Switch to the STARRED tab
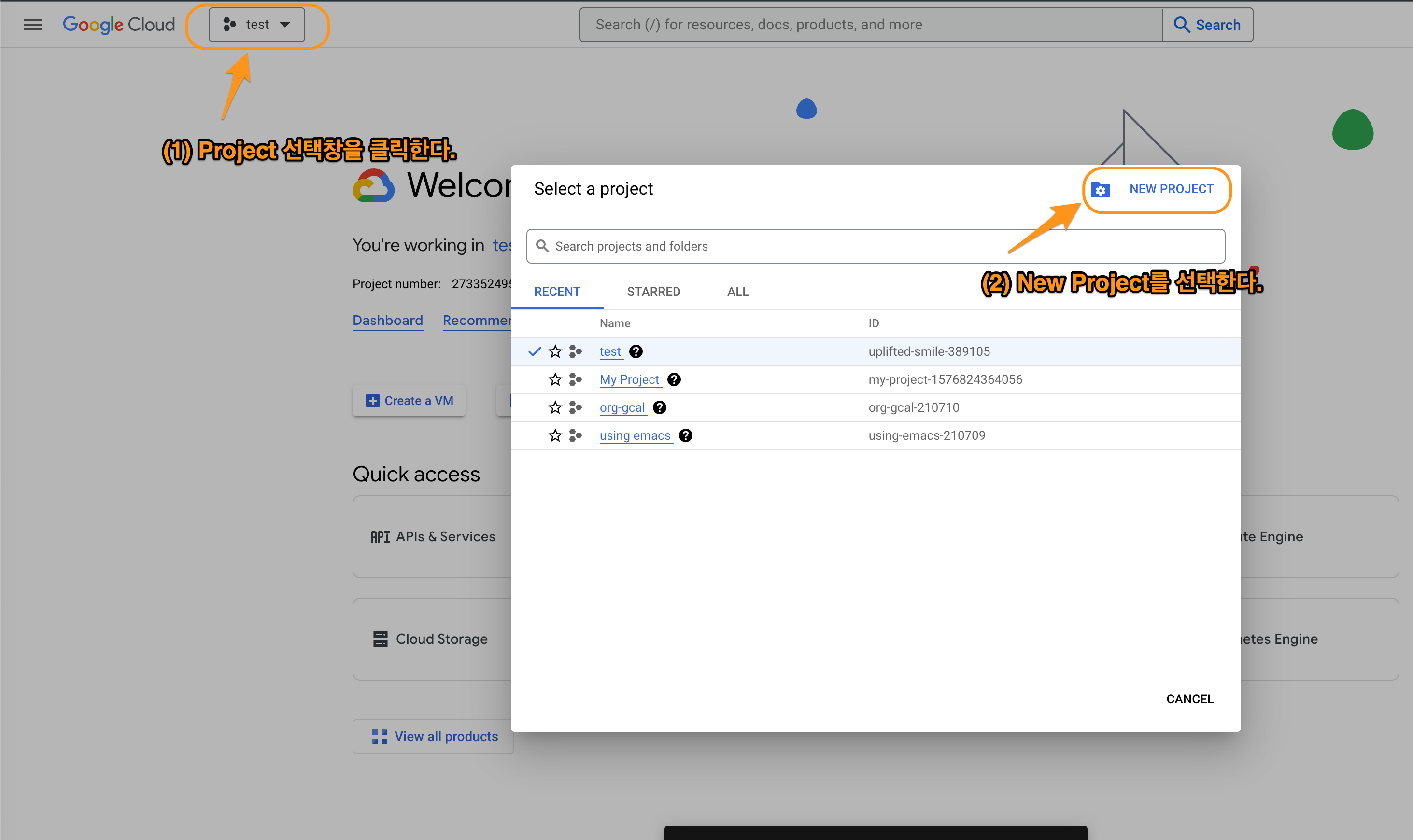 [653, 292]
